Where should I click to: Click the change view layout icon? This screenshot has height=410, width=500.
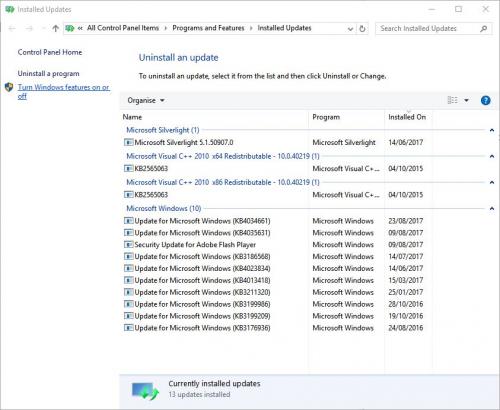[x=452, y=100]
